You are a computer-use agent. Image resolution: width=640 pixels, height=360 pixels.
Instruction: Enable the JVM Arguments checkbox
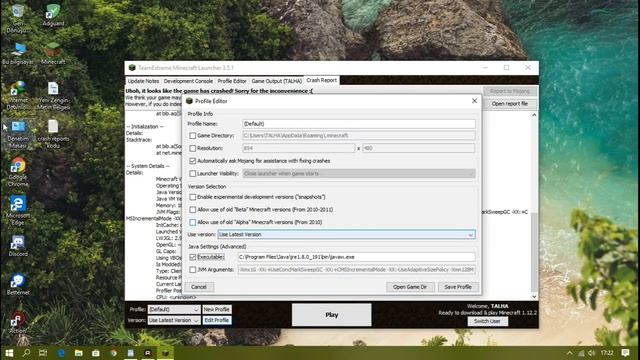[192, 270]
